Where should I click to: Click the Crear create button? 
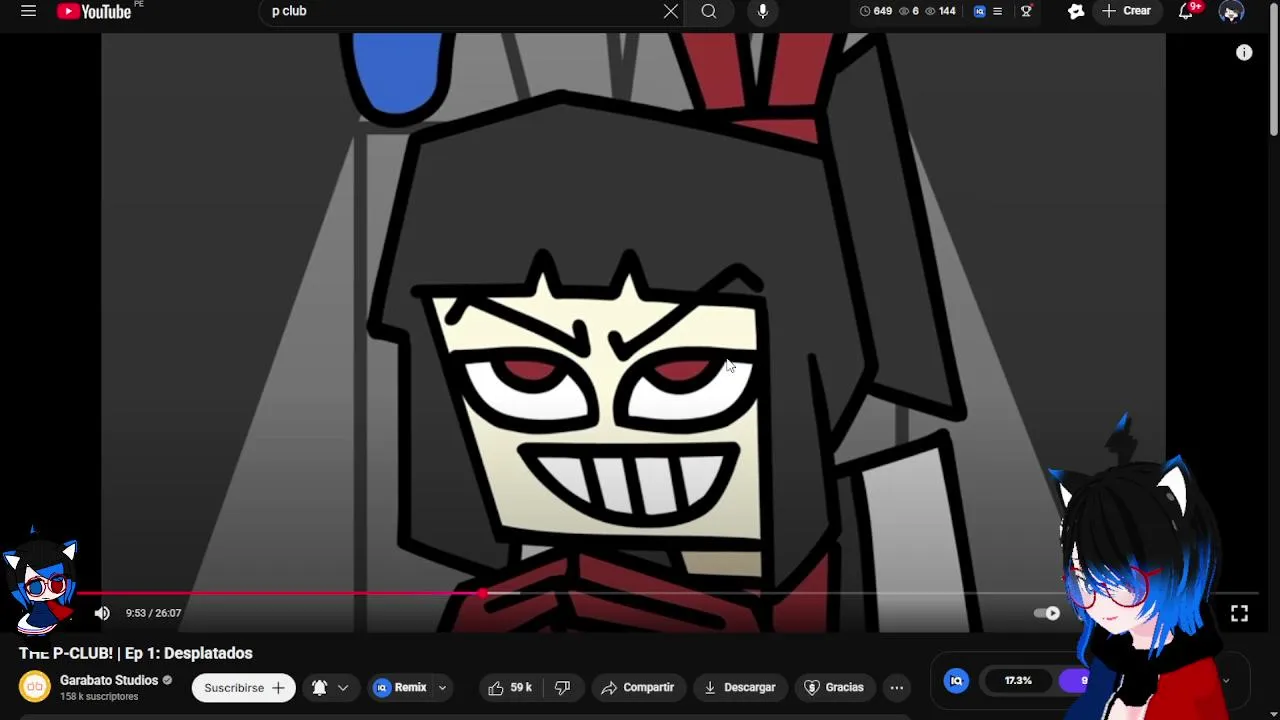tap(1127, 11)
